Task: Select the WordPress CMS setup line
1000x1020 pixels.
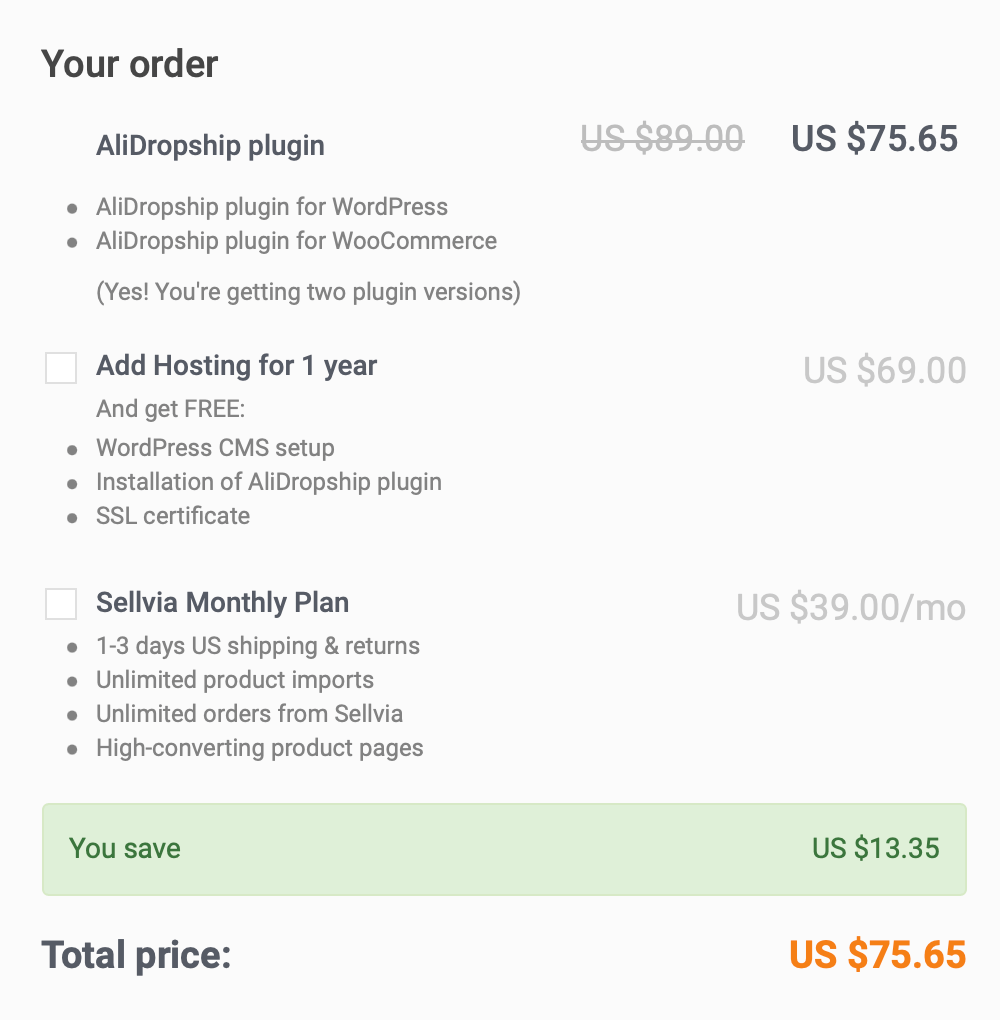Action: click(x=215, y=448)
